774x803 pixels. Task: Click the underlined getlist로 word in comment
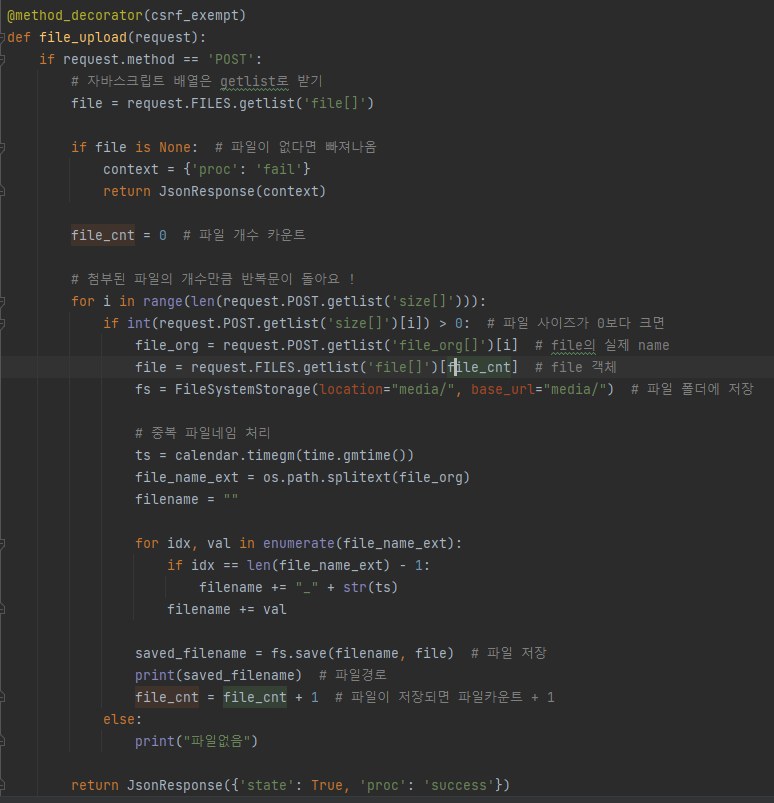click(254, 81)
